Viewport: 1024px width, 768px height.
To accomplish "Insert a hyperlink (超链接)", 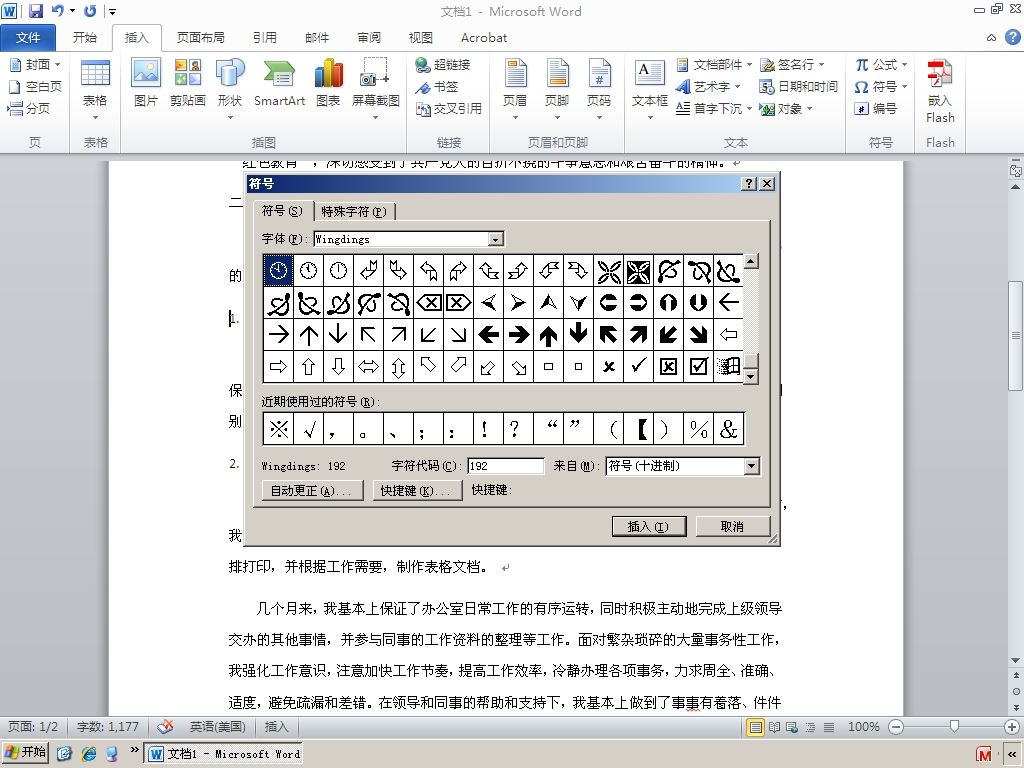I will tap(443, 65).
